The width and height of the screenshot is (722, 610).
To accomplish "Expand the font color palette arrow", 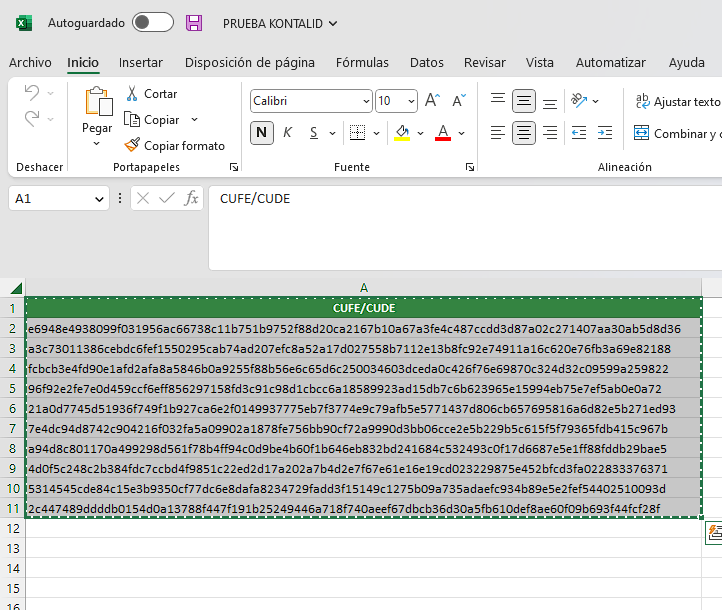I will click(x=461, y=134).
